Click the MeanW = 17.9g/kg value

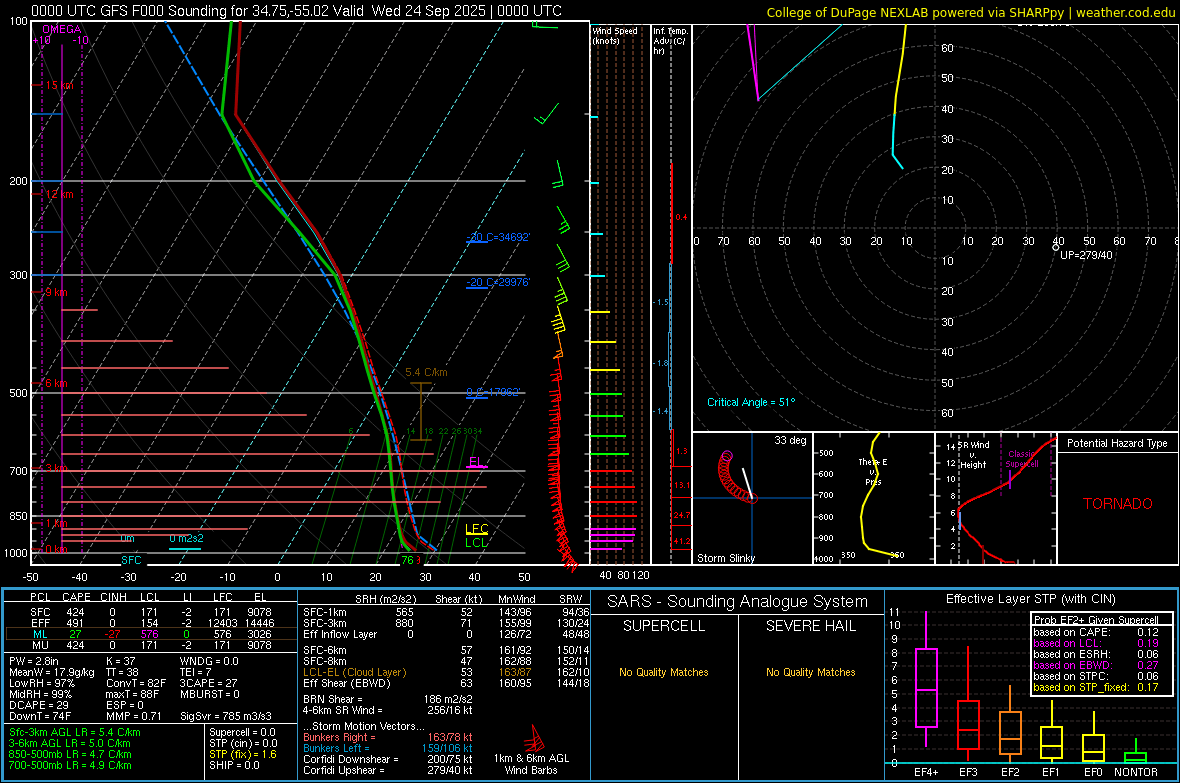(x=52, y=672)
